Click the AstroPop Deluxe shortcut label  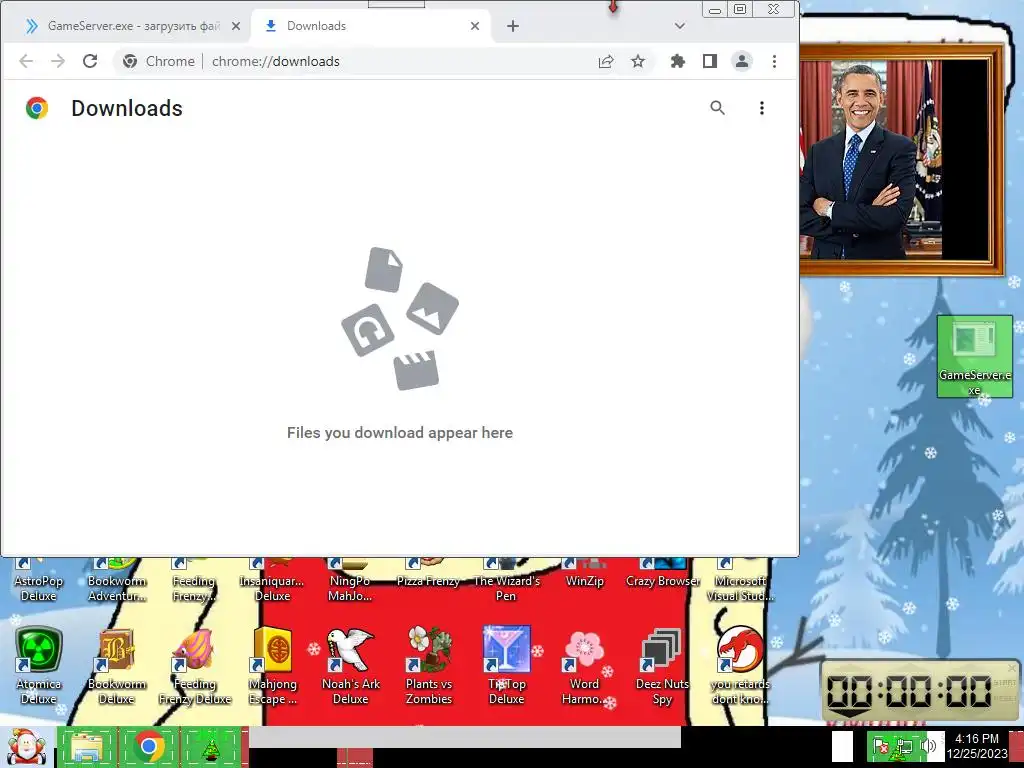click(x=39, y=588)
